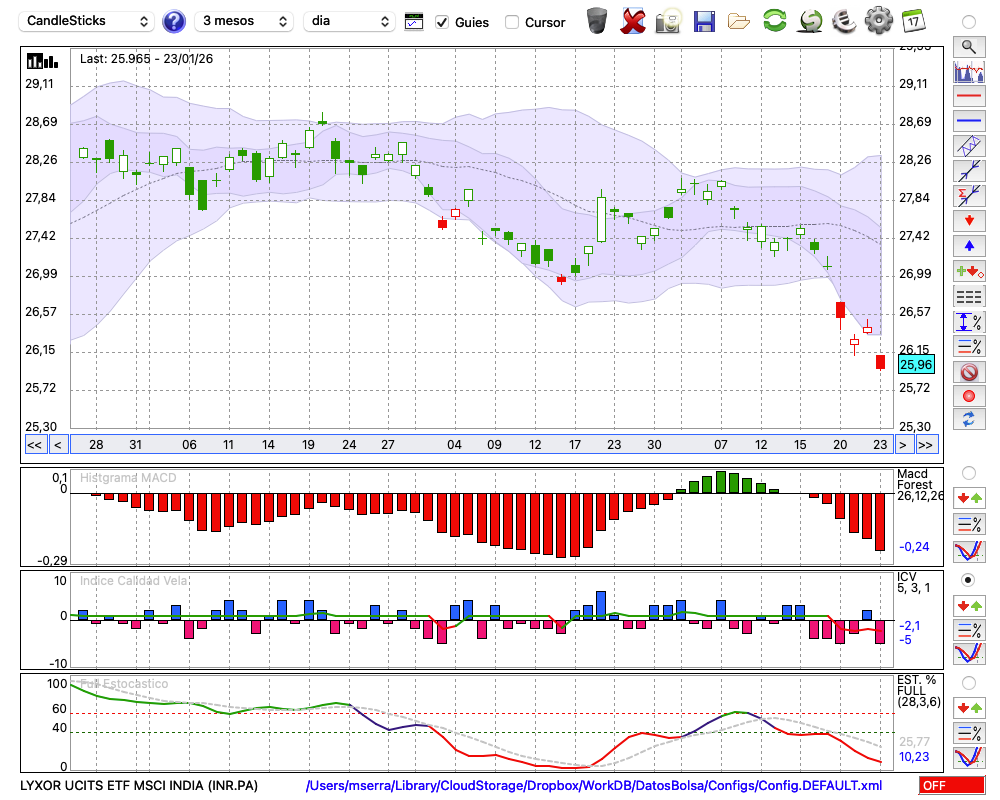Click the green circular refresh icon
The height and width of the screenshot is (800, 1000).
point(774,20)
